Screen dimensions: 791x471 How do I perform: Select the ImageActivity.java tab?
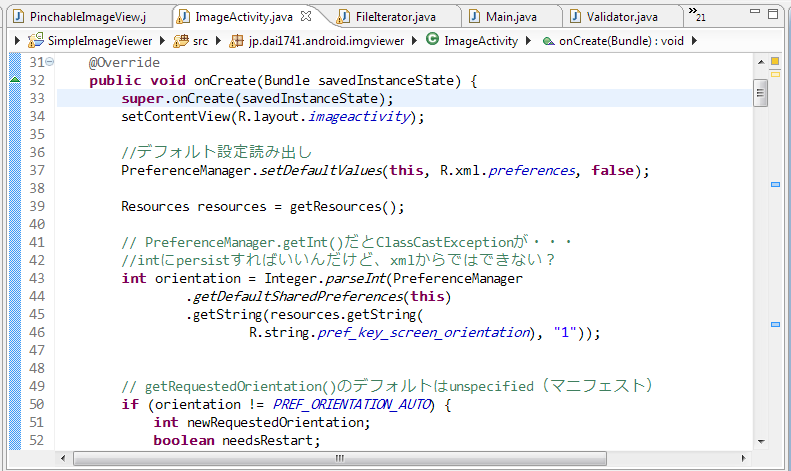pyautogui.click(x=244, y=17)
